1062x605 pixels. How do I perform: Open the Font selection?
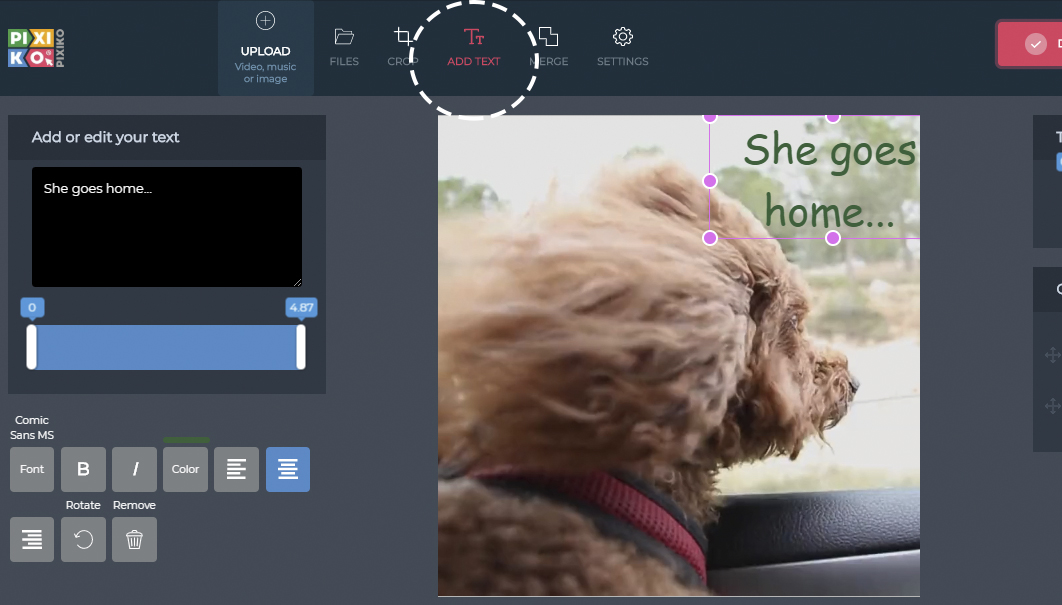[32, 469]
